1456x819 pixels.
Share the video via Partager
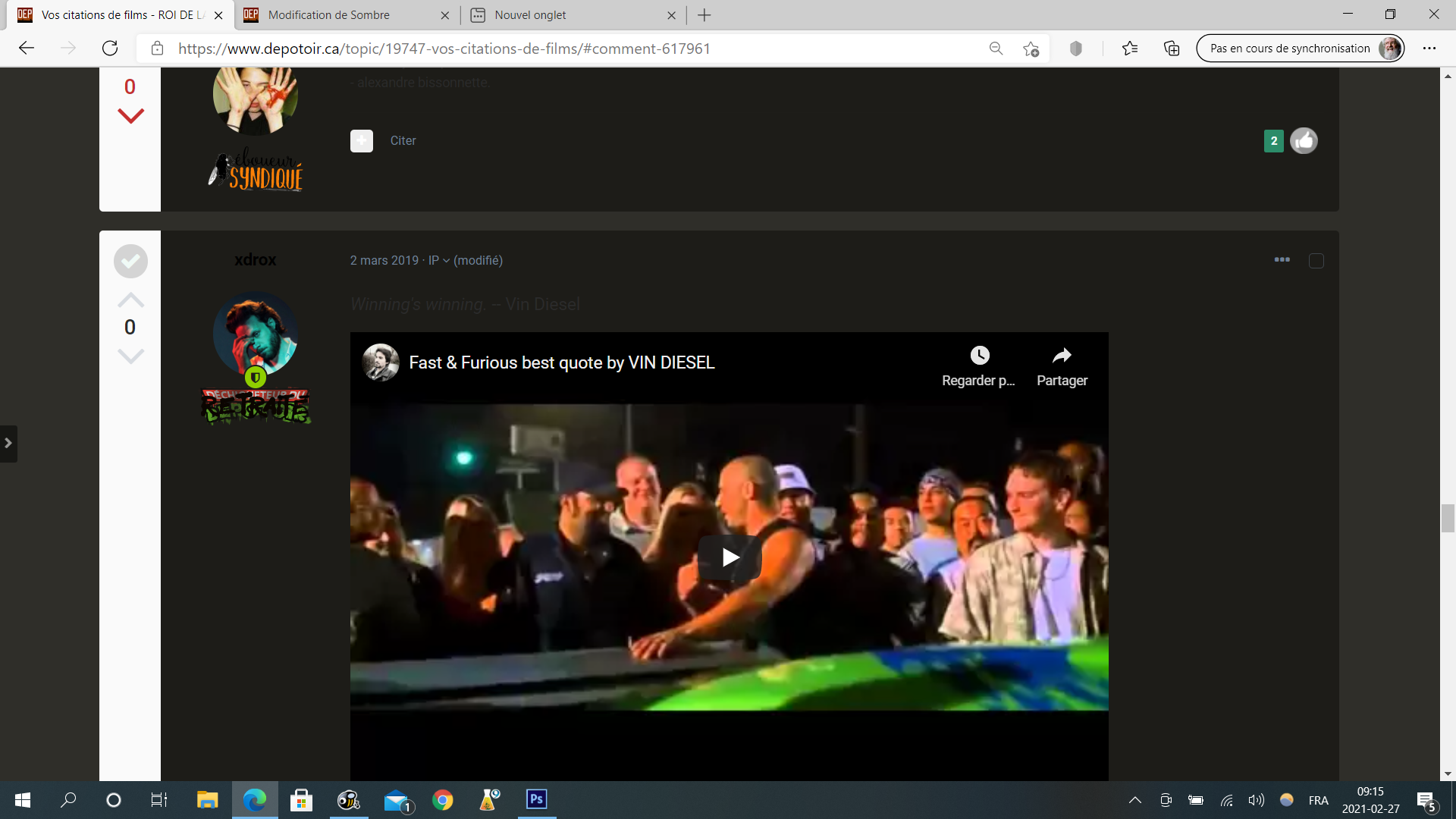(1062, 366)
